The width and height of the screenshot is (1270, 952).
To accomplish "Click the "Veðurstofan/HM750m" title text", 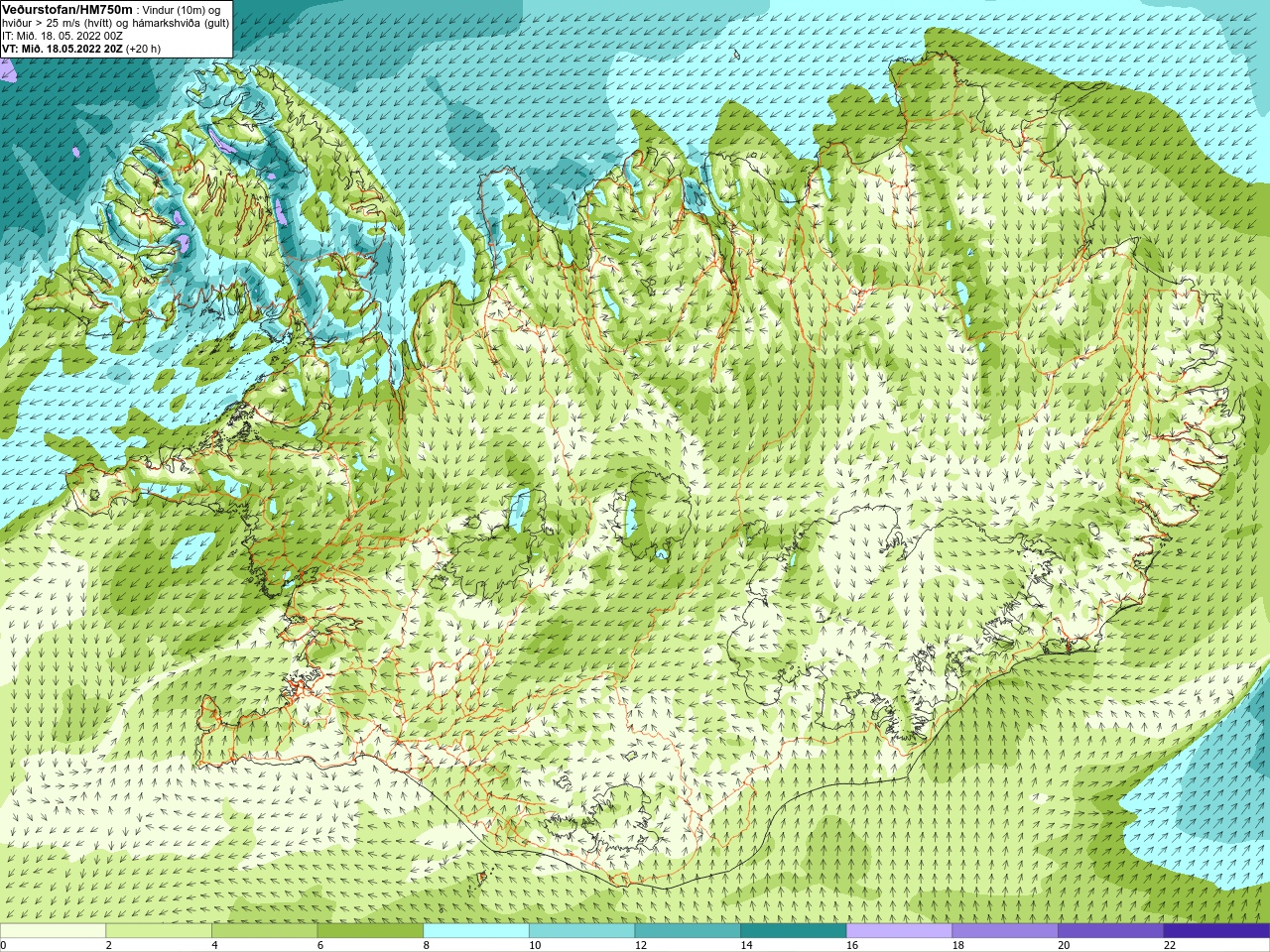I will click(67, 9).
